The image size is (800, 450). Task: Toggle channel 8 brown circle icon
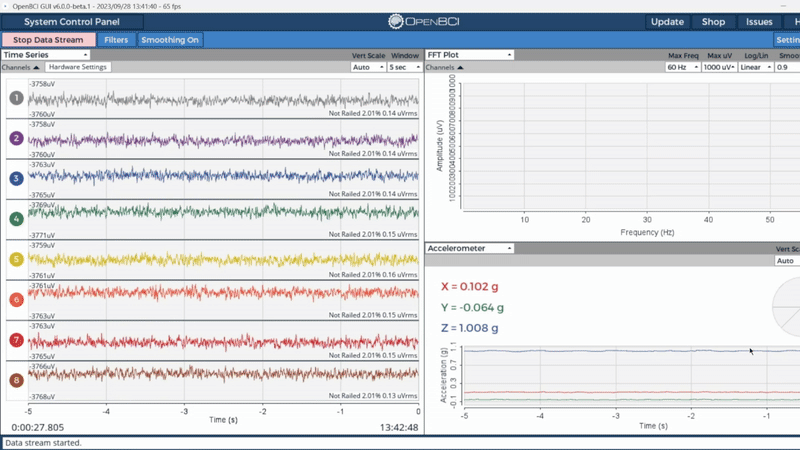[16, 380]
